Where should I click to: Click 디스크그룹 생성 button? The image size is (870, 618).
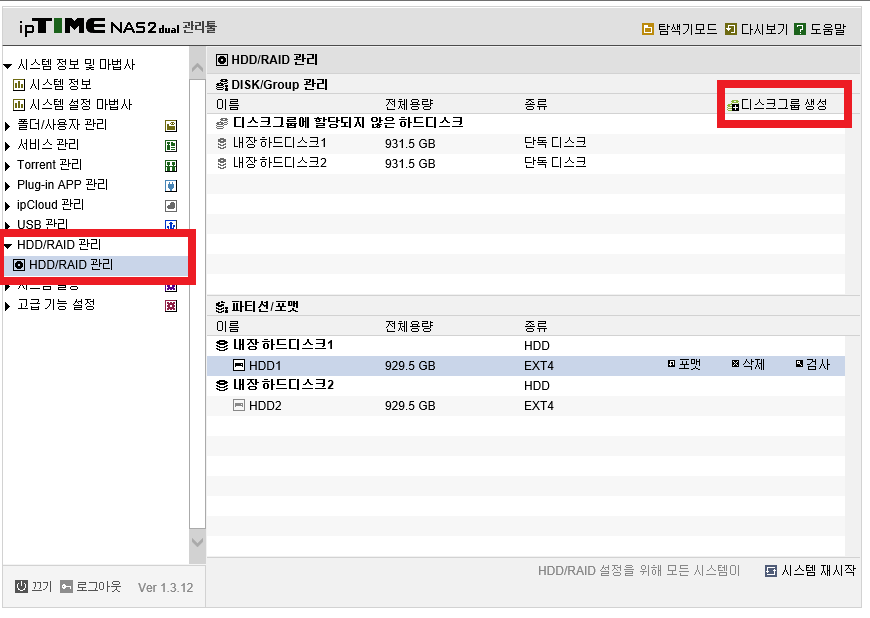777,104
